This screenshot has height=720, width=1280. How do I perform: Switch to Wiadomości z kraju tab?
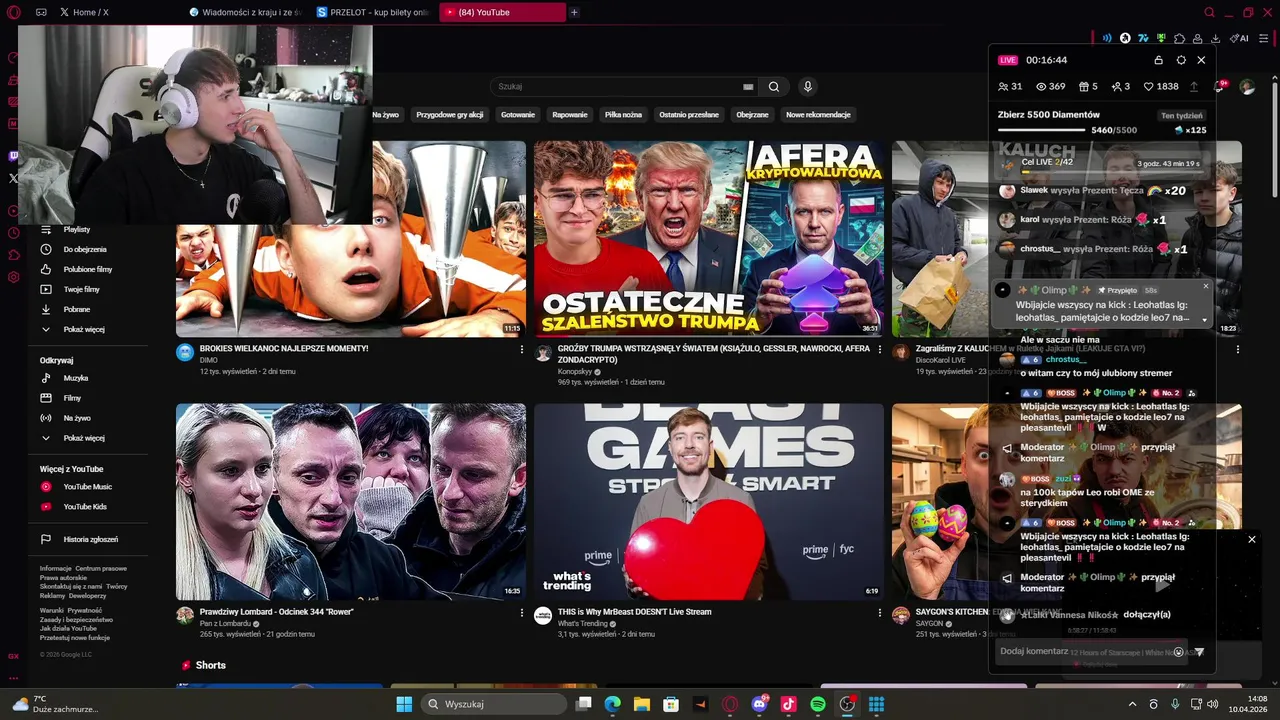coord(245,12)
